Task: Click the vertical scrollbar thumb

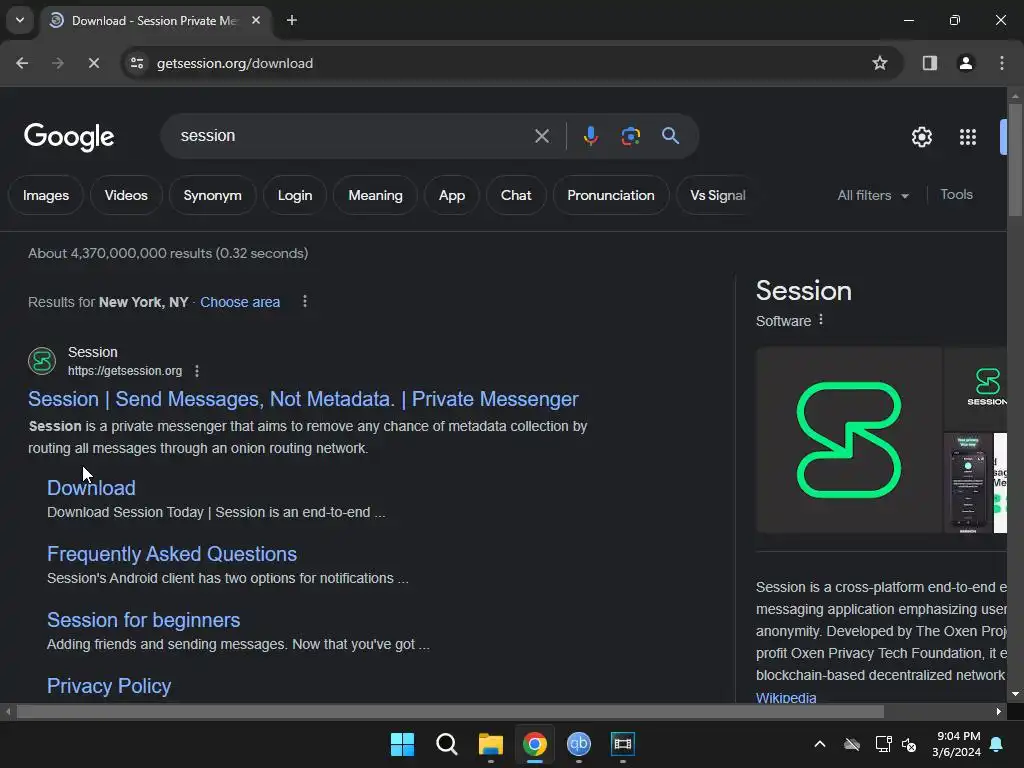Action: 1015,160
